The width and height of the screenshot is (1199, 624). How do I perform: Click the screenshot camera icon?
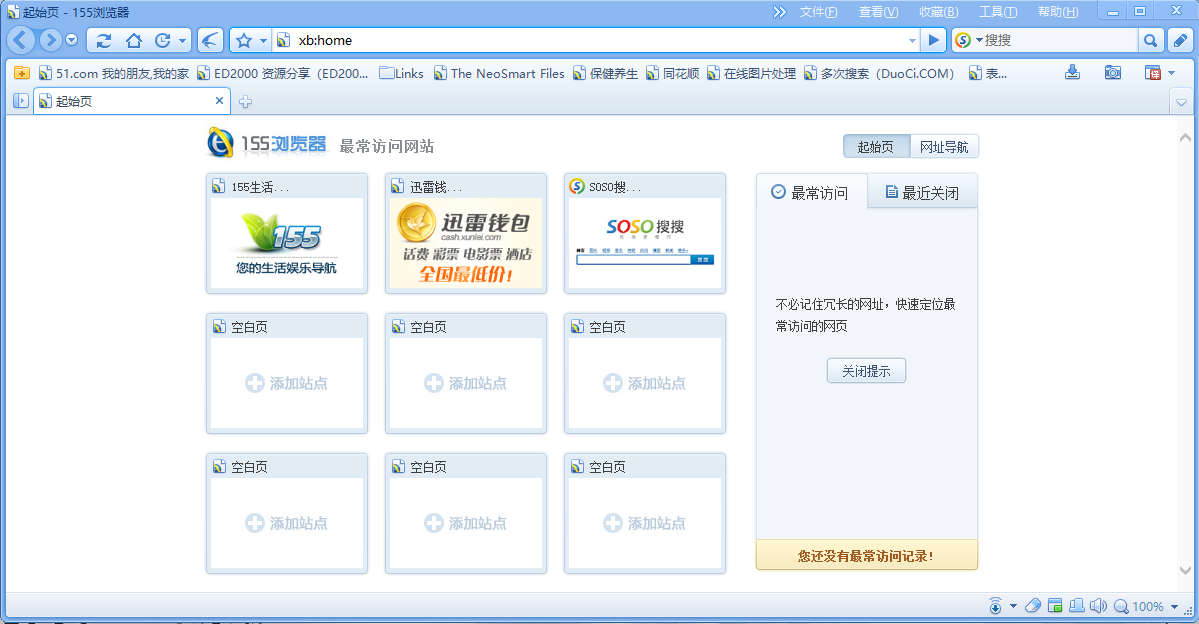point(1112,73)
